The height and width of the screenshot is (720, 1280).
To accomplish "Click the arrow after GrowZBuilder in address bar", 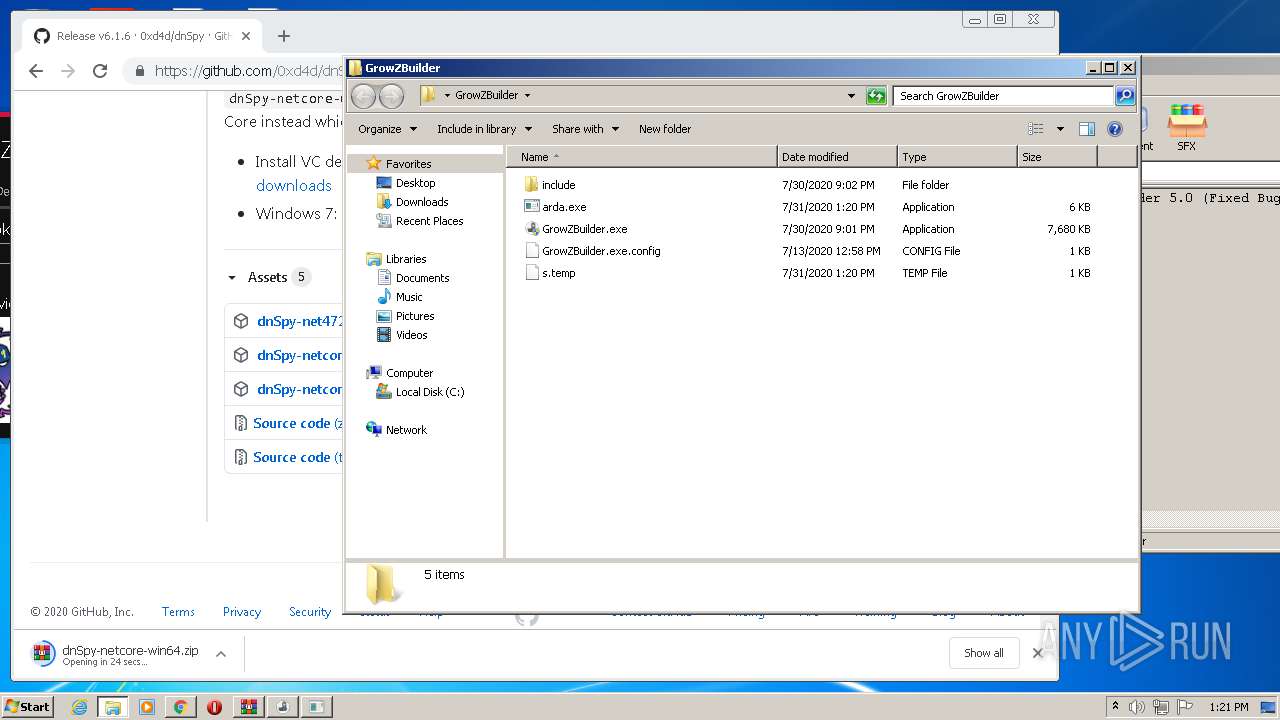I will point(527,96).
